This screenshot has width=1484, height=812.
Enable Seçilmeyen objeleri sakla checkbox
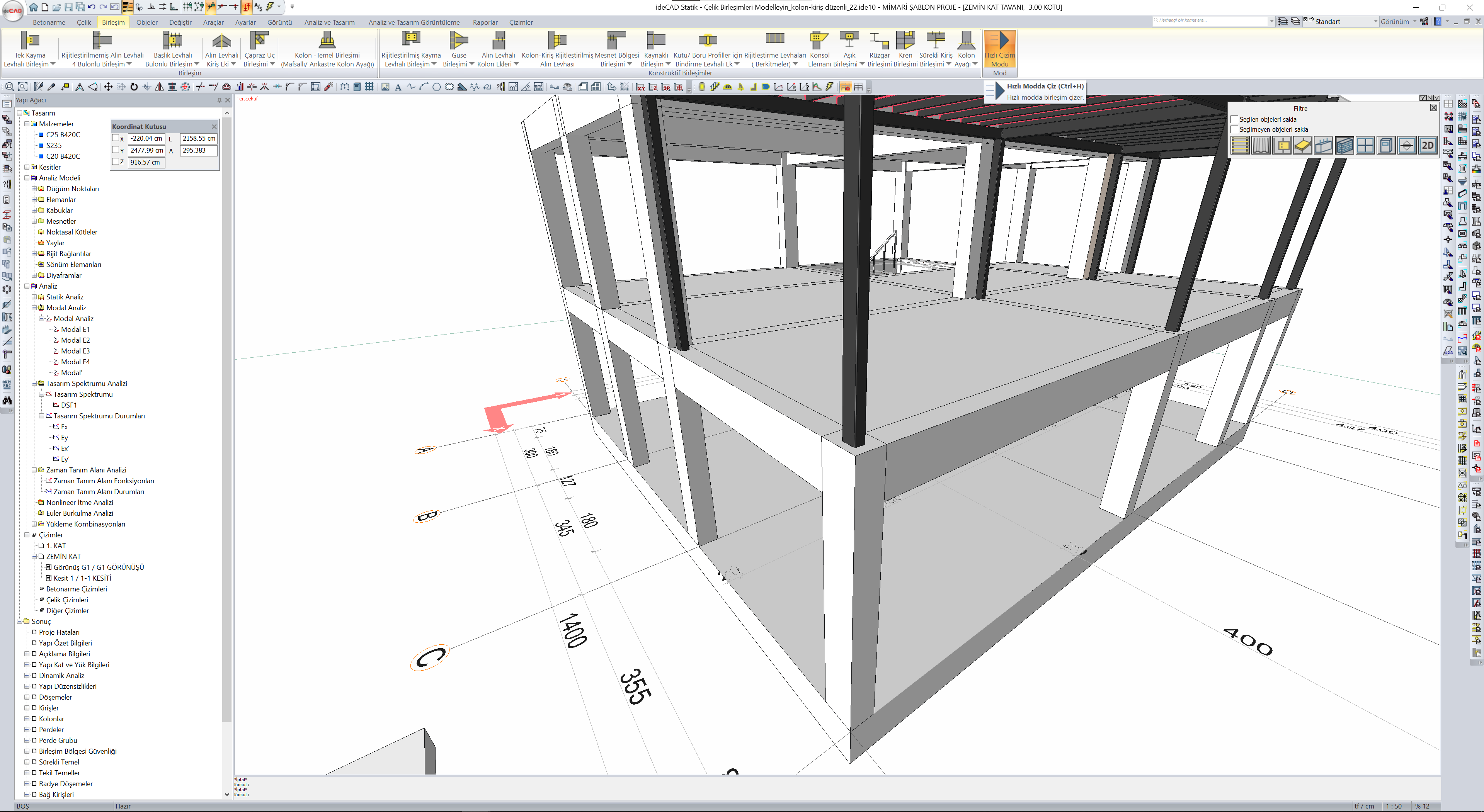(1234, 129)
